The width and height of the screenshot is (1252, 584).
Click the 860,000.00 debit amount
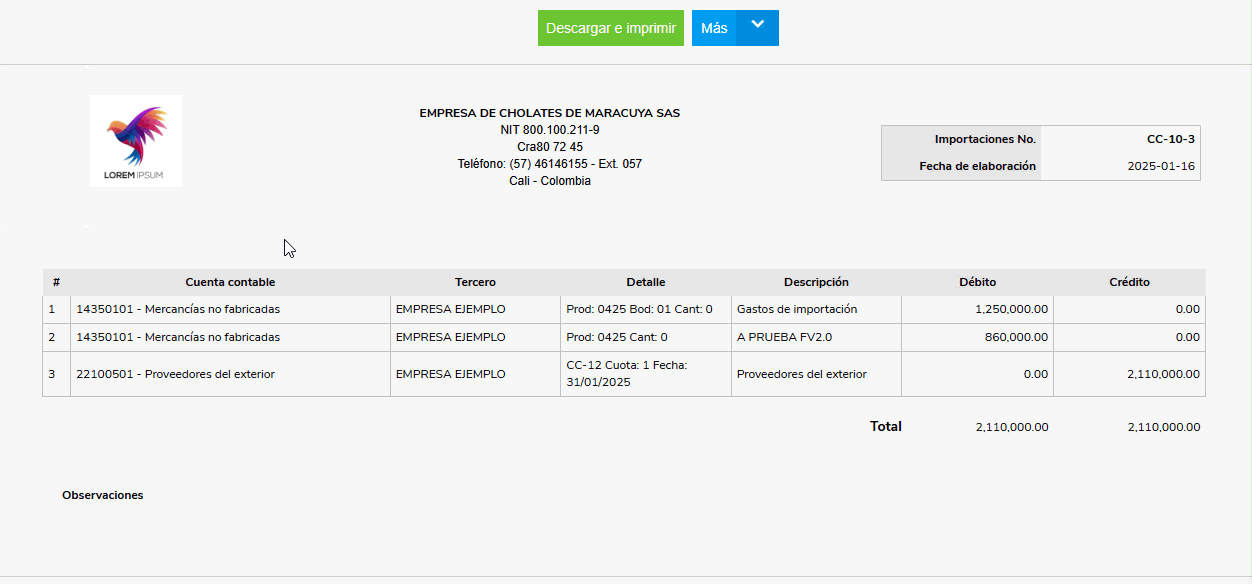(1016, 337)
